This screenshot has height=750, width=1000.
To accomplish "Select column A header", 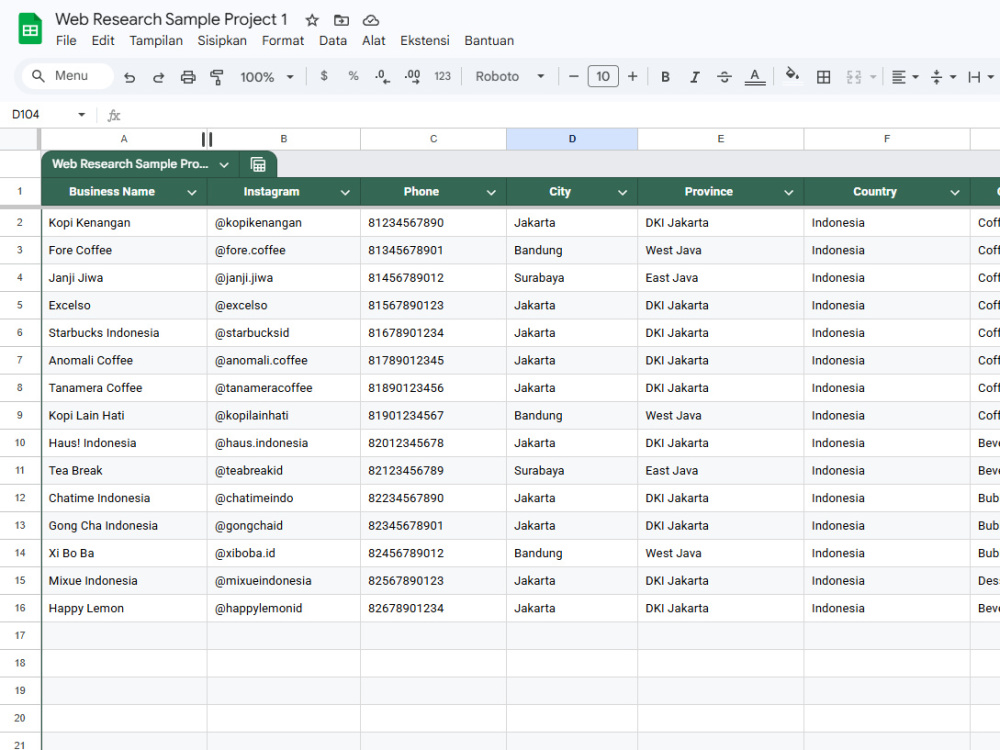I will point(124,139).
